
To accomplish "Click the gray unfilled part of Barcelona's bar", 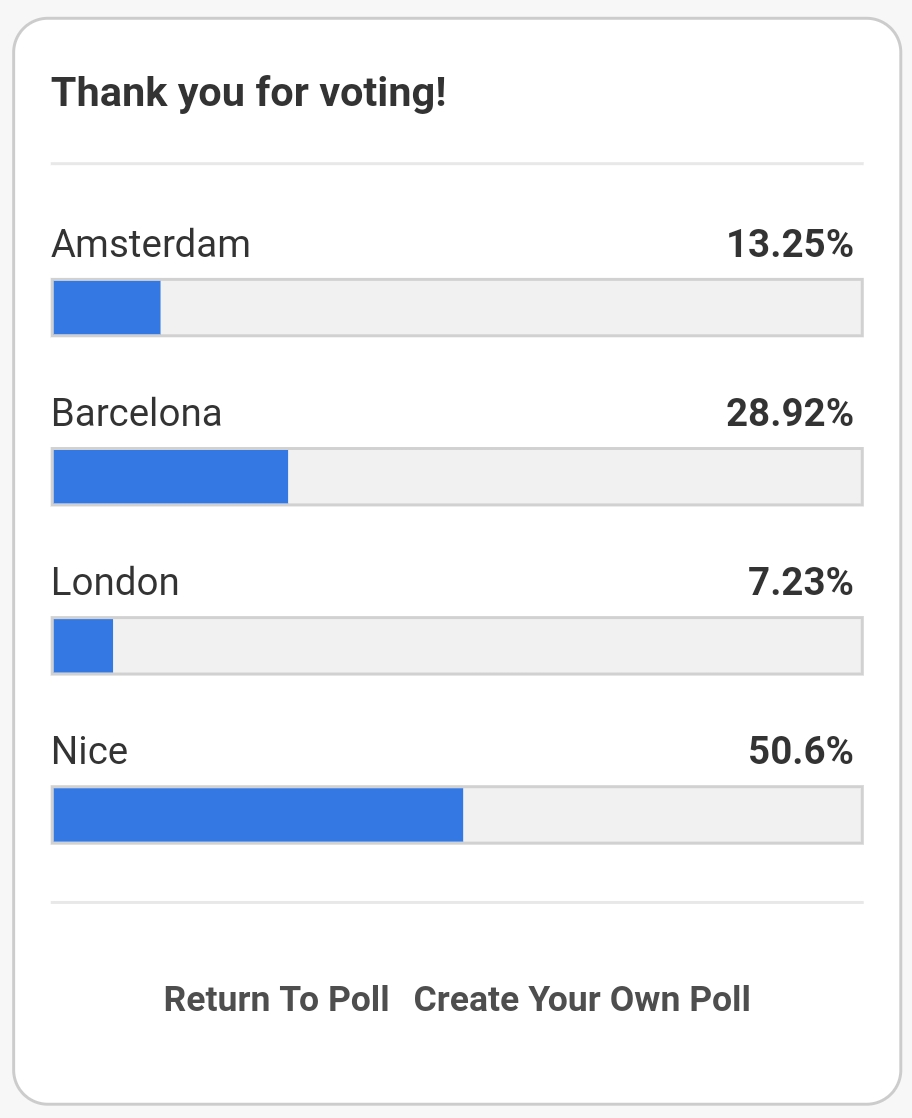I will pyautogui.click(x=574, y=477).
